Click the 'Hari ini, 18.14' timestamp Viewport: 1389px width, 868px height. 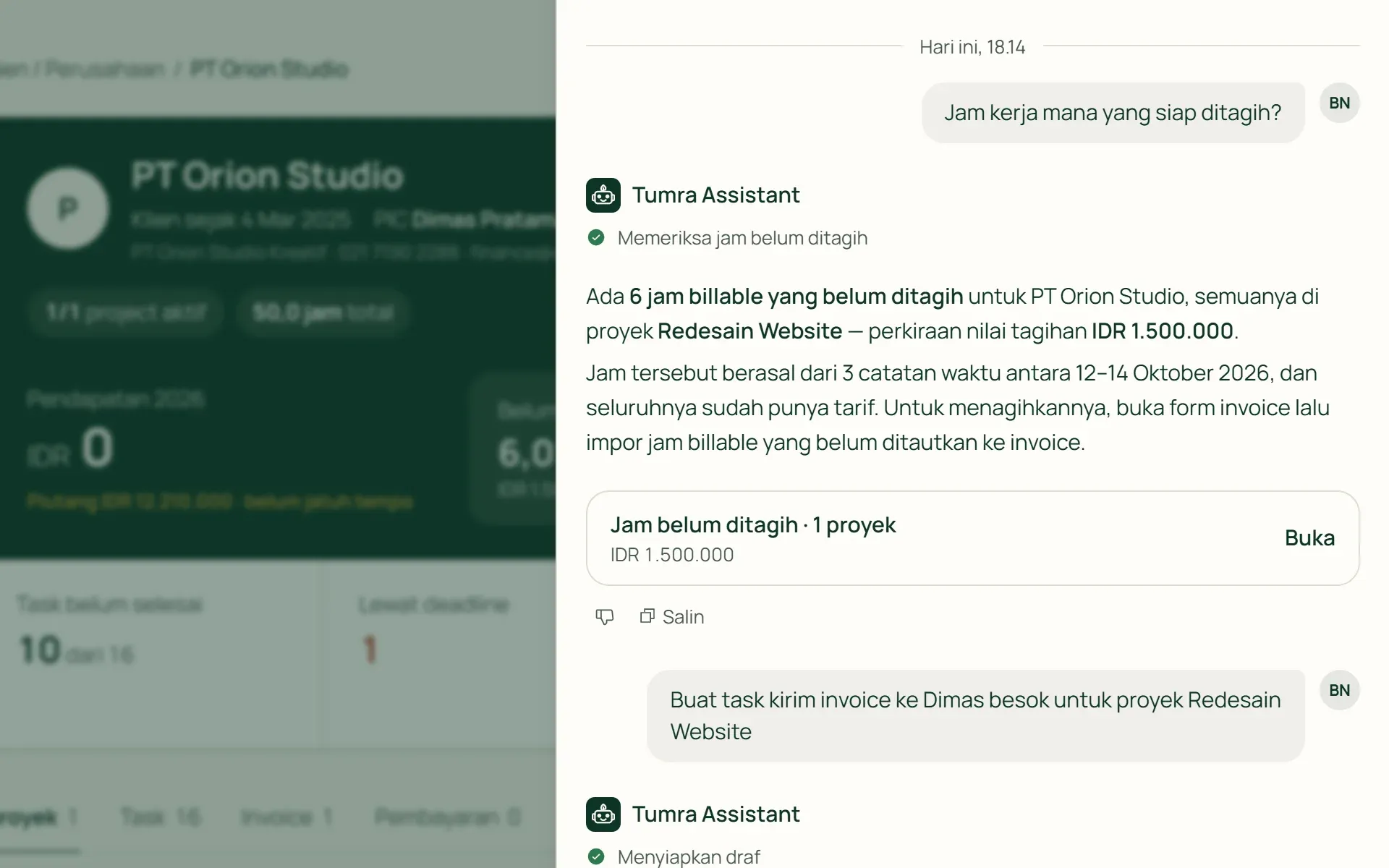click(972, 47)
